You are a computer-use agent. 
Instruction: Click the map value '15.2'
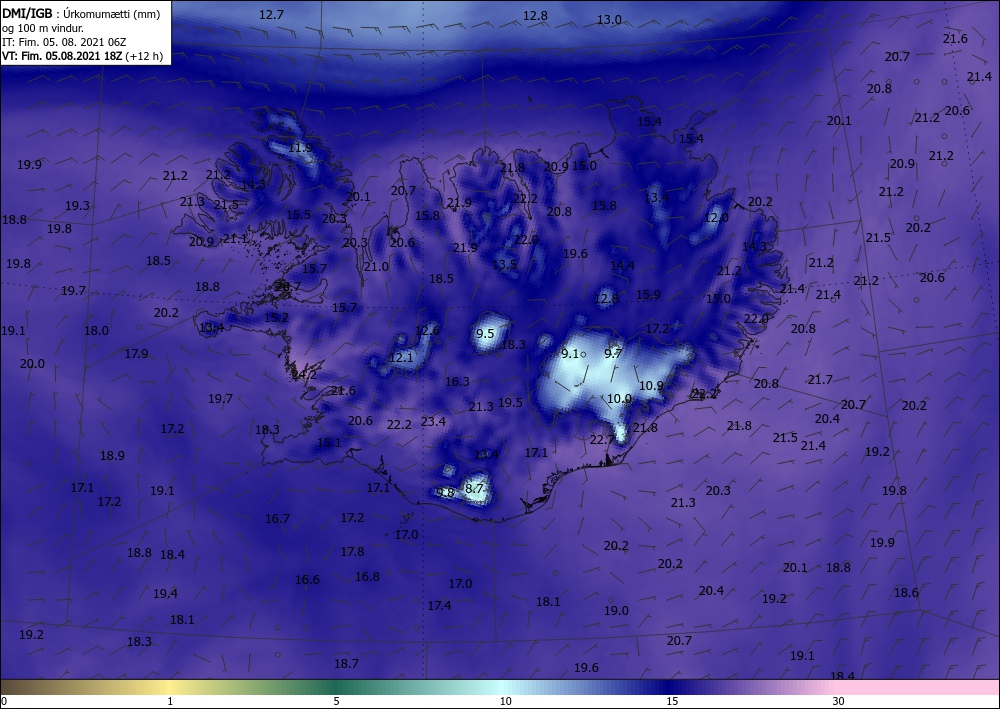[276, 318]
